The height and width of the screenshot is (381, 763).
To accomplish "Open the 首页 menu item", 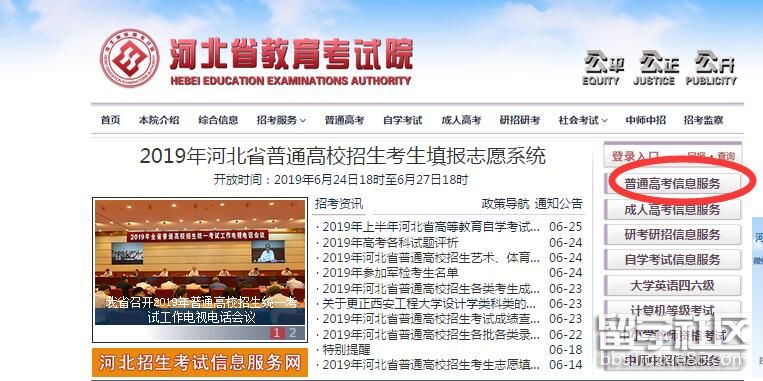I will 110,120.
